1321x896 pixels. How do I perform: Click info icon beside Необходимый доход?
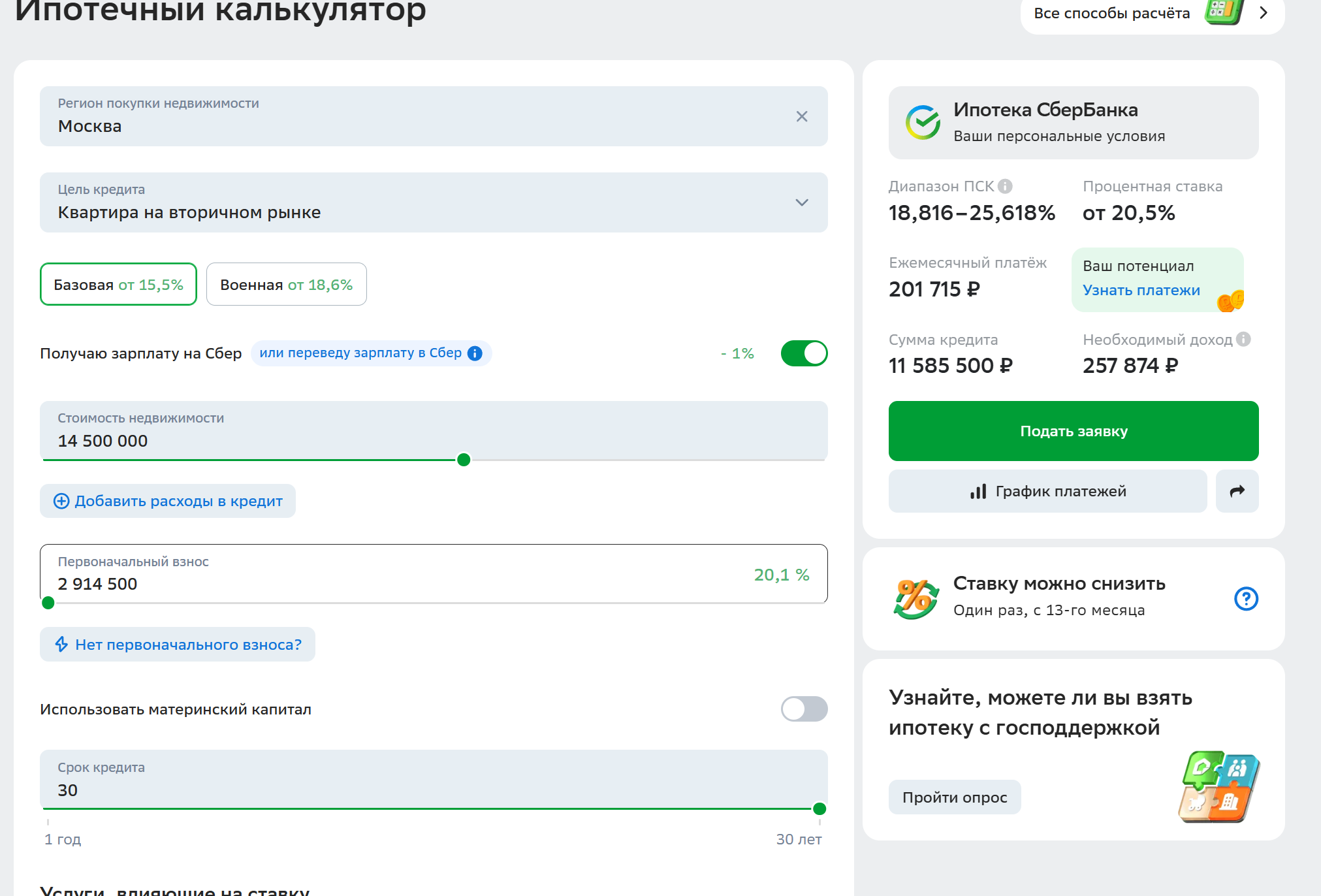coord(1243,339)
